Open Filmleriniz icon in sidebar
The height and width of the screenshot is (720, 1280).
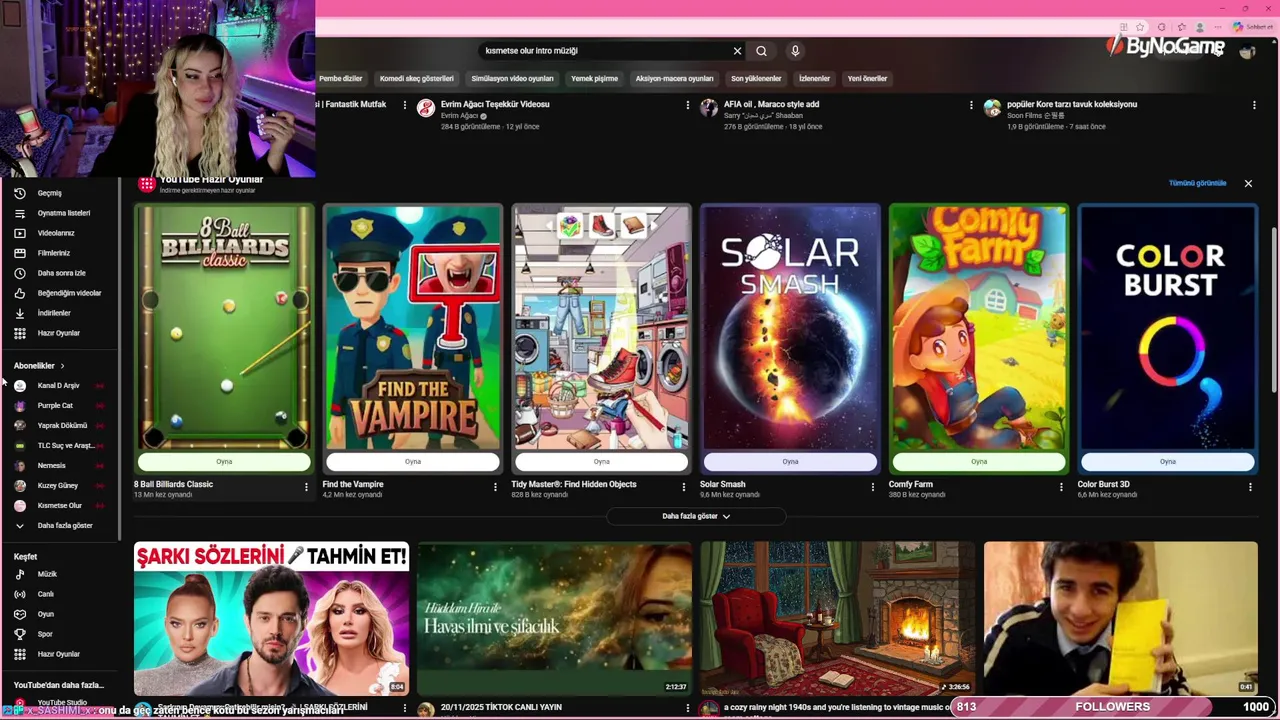coord(19,253)
